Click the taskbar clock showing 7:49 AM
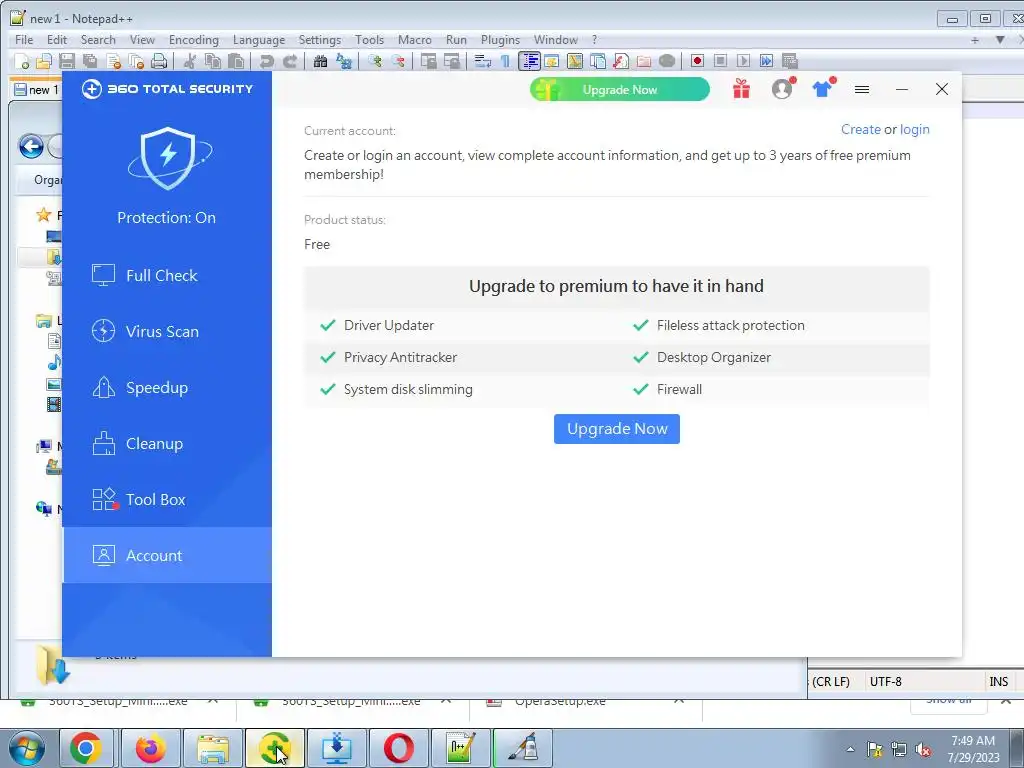1024x768 pixels. [973, 749]
